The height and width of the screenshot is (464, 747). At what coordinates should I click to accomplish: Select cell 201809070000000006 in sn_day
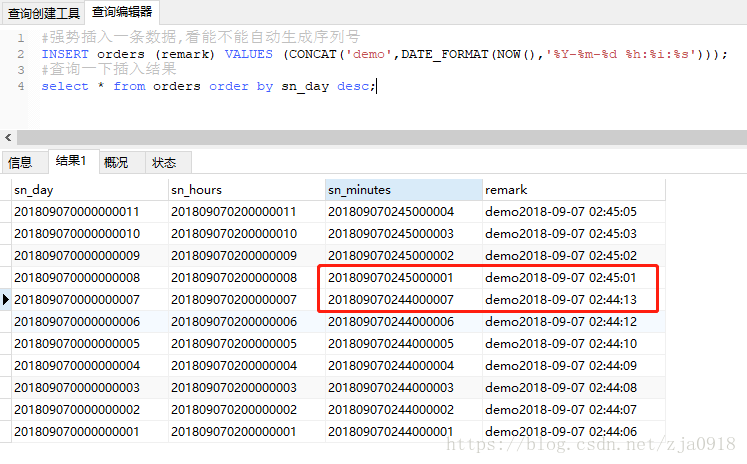[90, 322]
